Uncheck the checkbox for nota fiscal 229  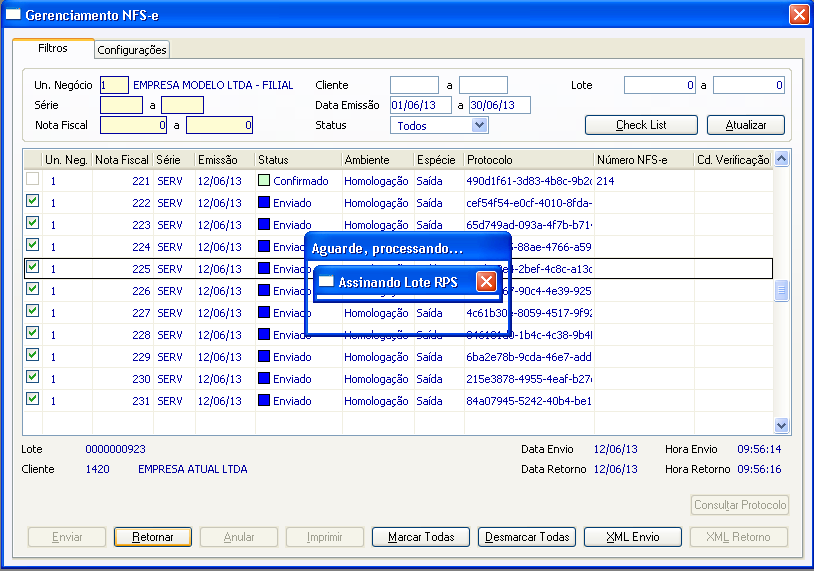click(33, 355)
